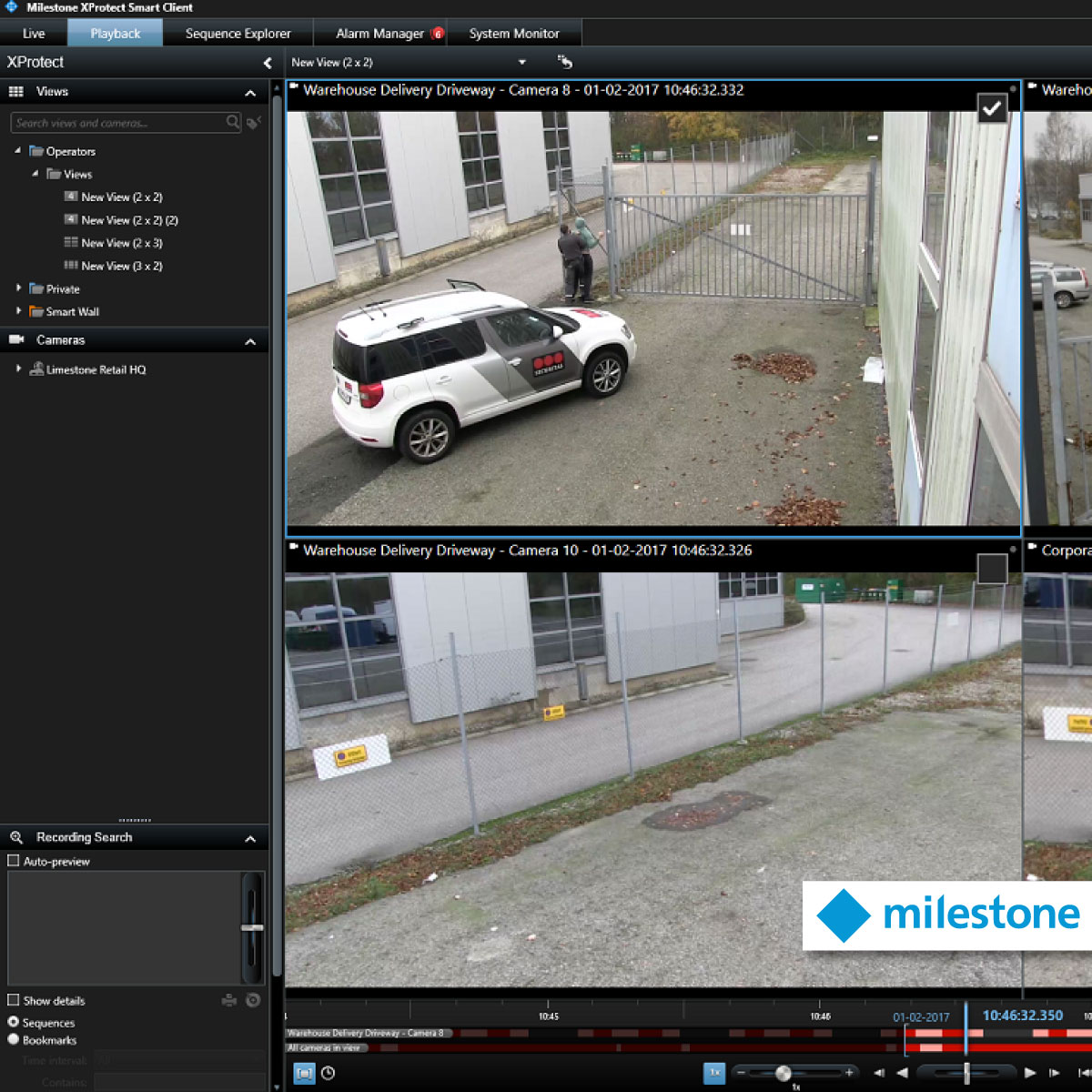Click the Private folder icon

click(36, 288)
